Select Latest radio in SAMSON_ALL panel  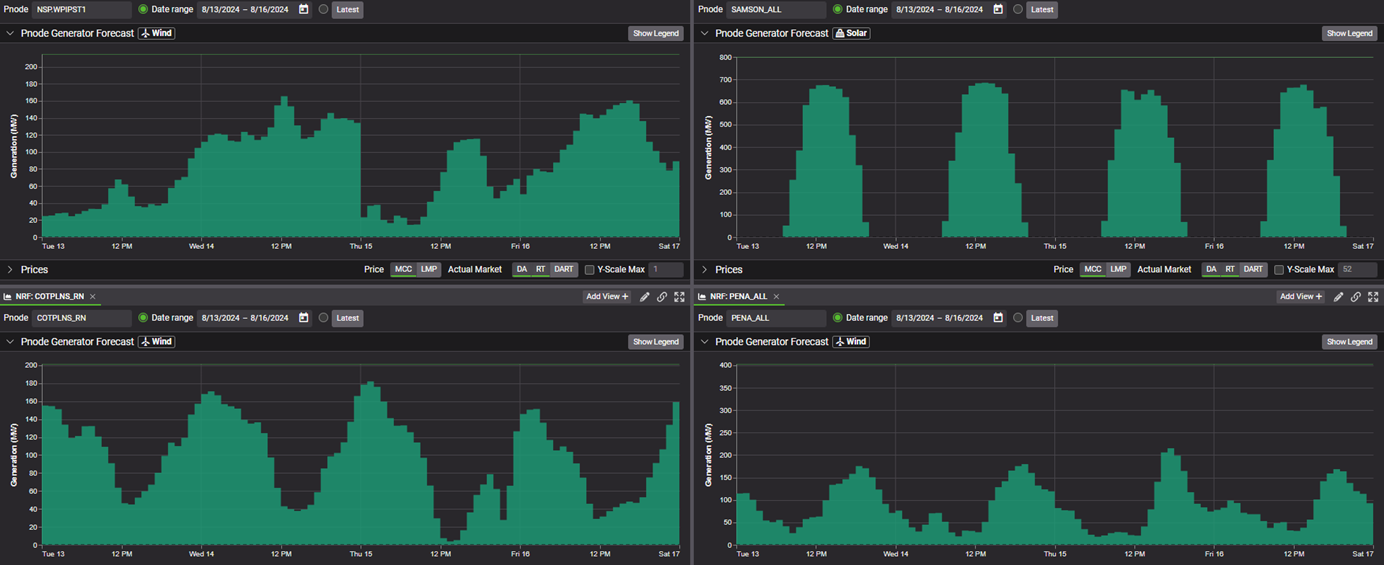click(1017, 10)
